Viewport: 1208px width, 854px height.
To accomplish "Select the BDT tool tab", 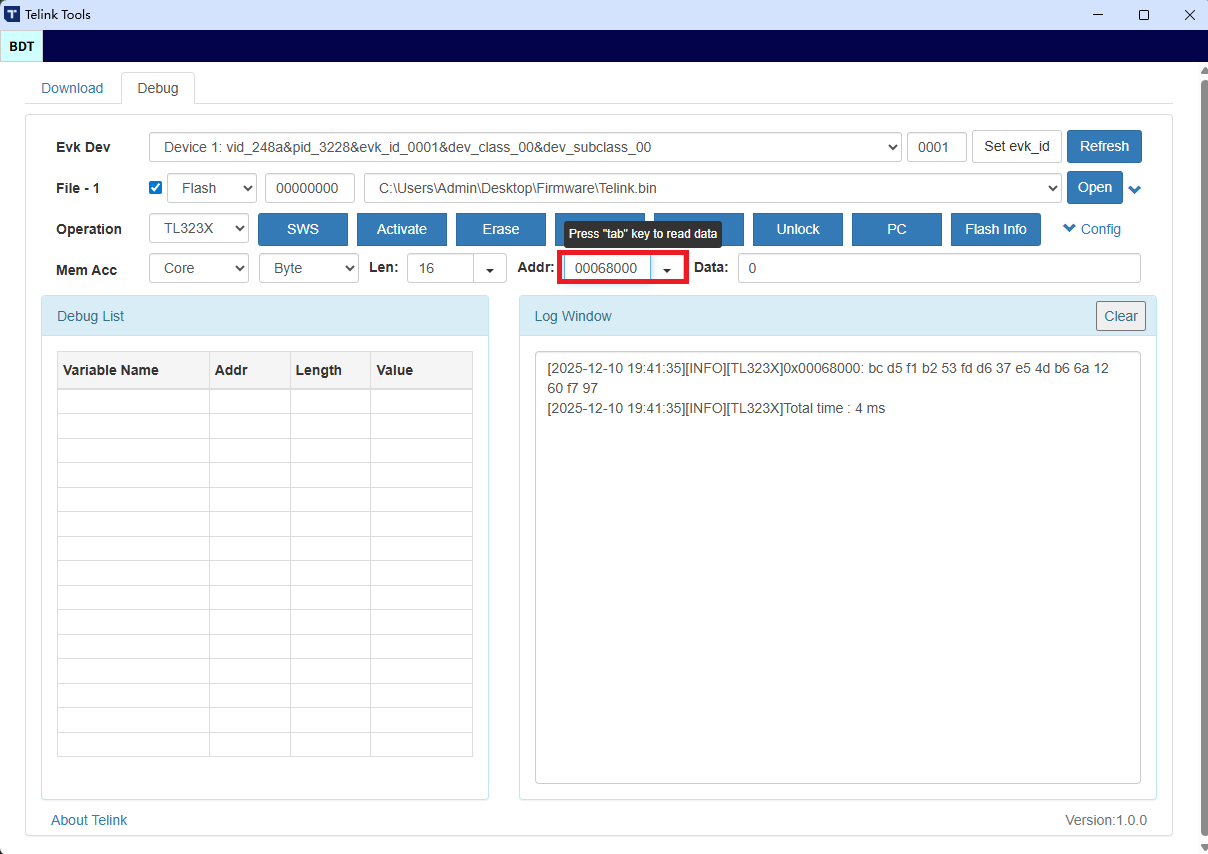I will [x=22, y=46].
